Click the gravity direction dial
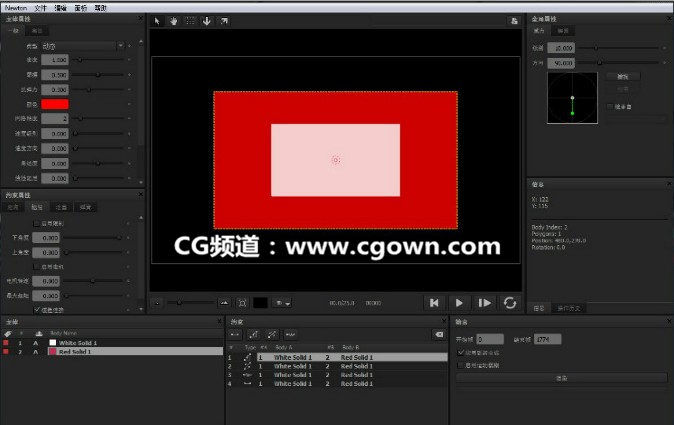This screenshot has width=674, height=425. coord(572,98)
